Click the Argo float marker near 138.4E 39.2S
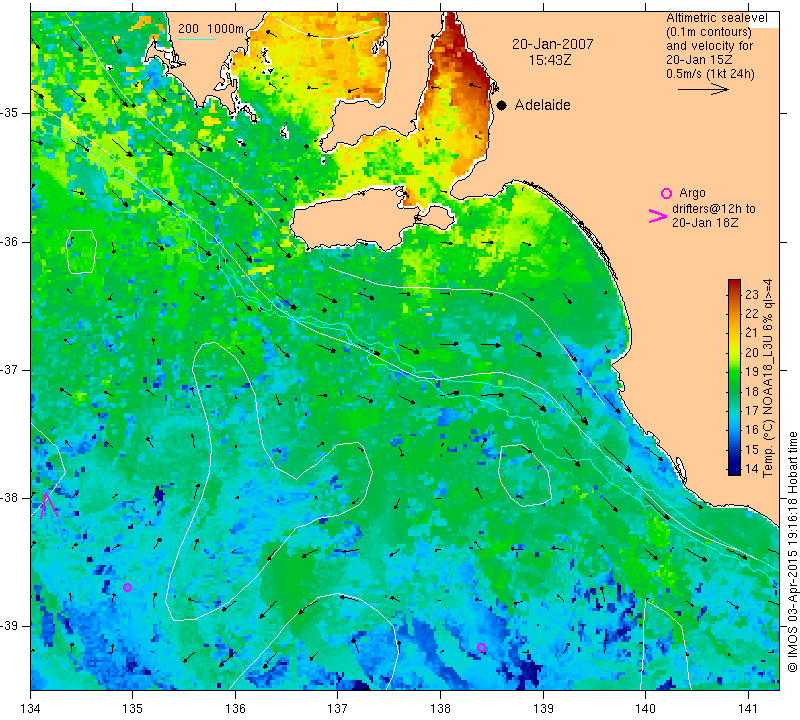Viewport: 800px width, 720px height. click(x=481, y=648)
